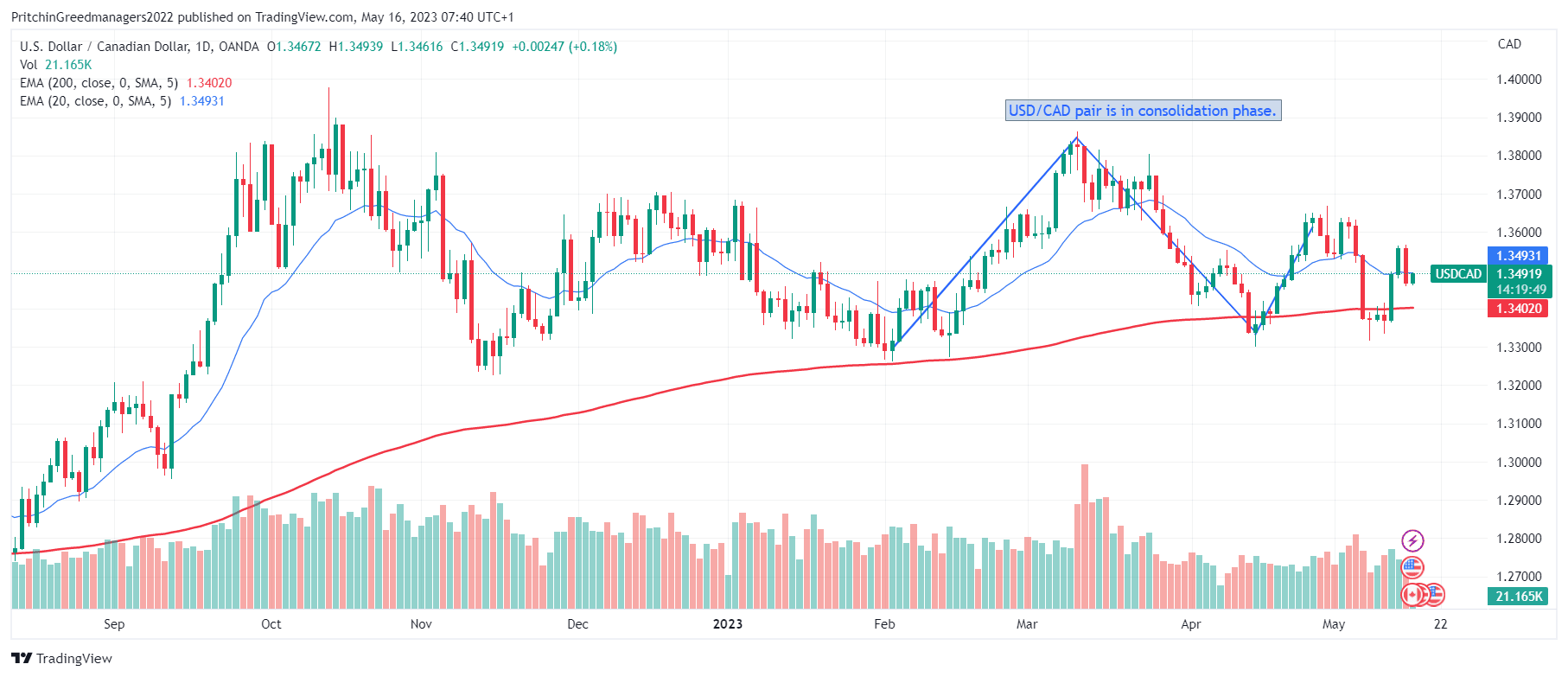Click the 'Apr' time axis label
Image resolution: width=1568 pixels, height=677 pixels.
[1191, 624]
